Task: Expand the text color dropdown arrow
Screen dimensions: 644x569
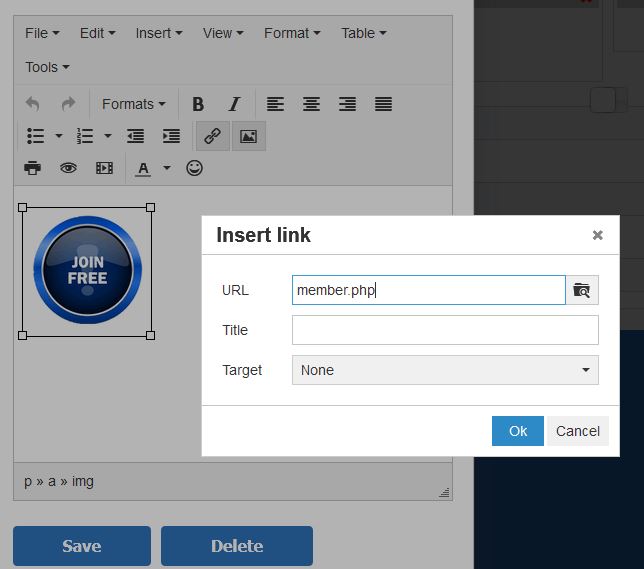Action: click(x=167, y=168)
